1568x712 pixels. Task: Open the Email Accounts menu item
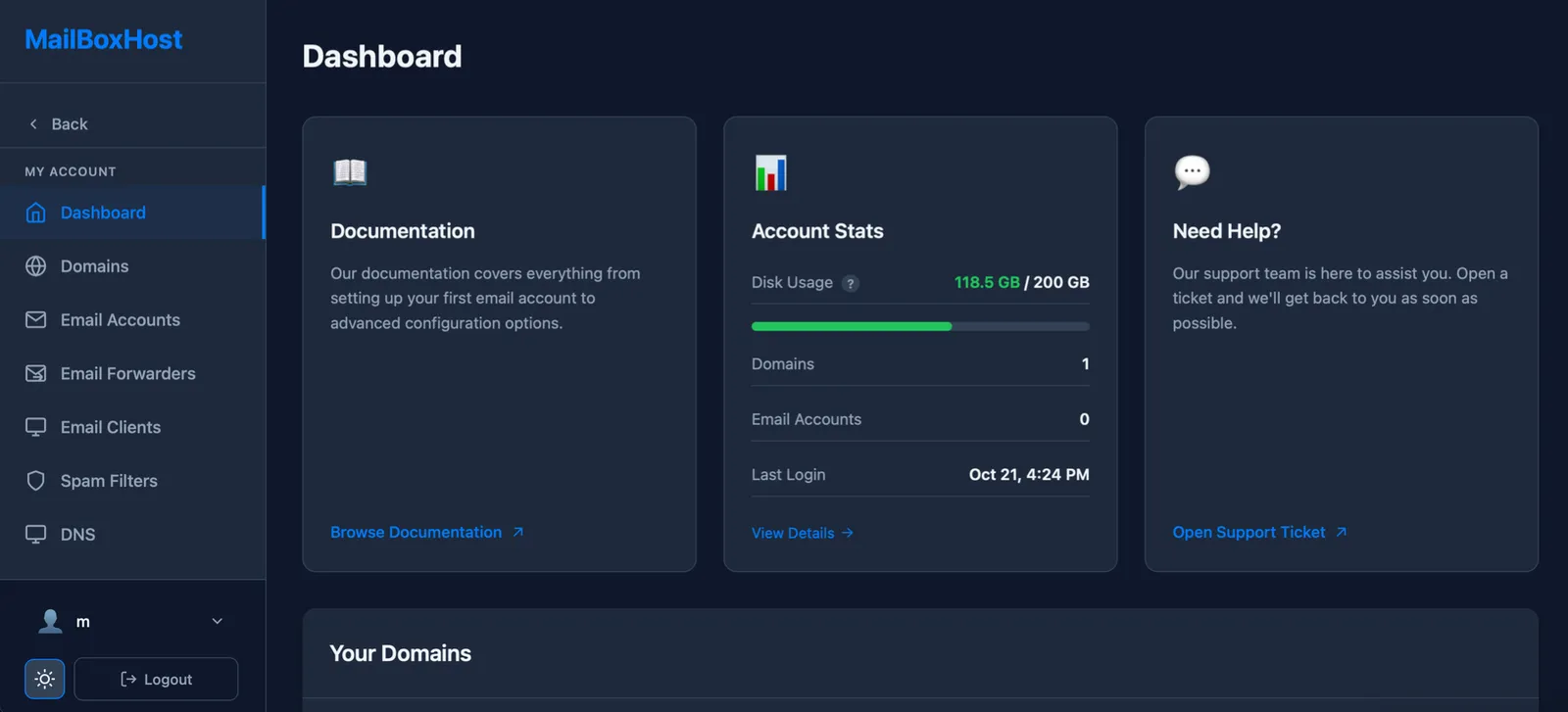coord(132,320)
